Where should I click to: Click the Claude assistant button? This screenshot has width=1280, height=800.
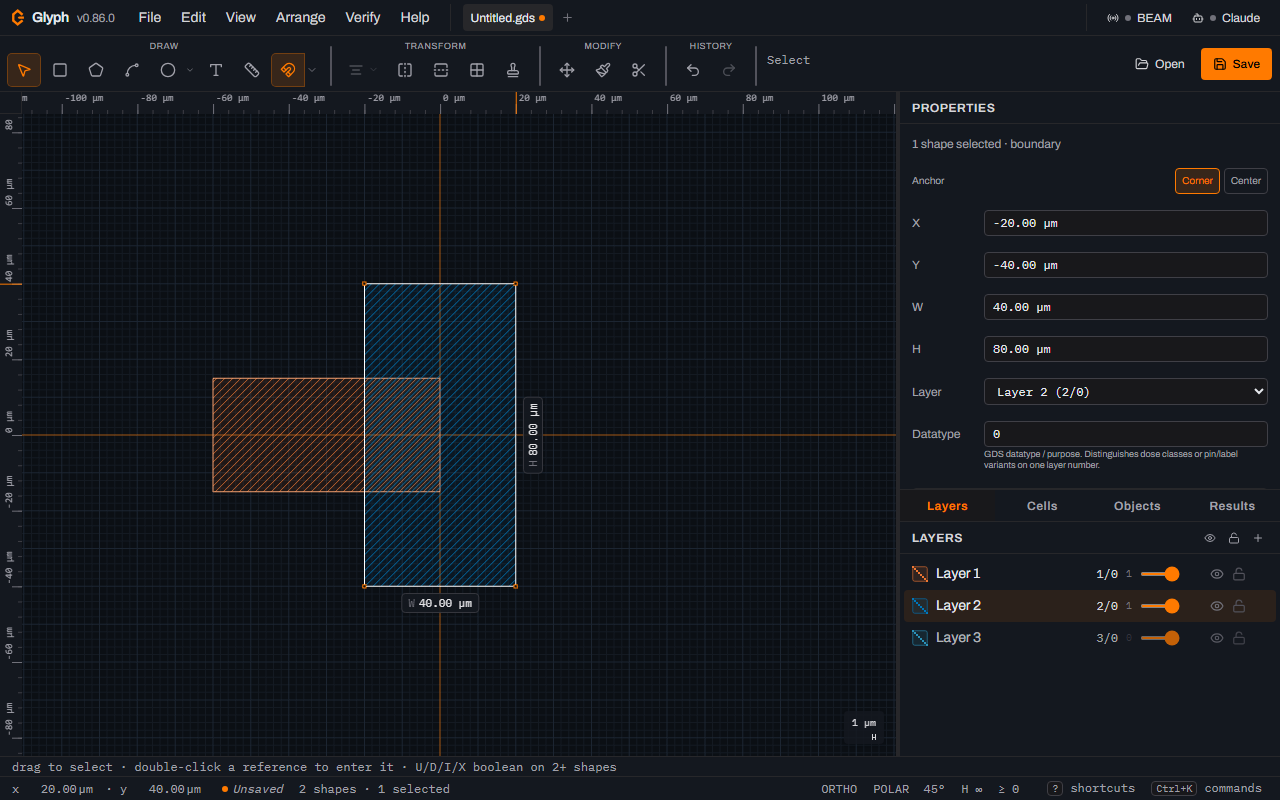1226,18
